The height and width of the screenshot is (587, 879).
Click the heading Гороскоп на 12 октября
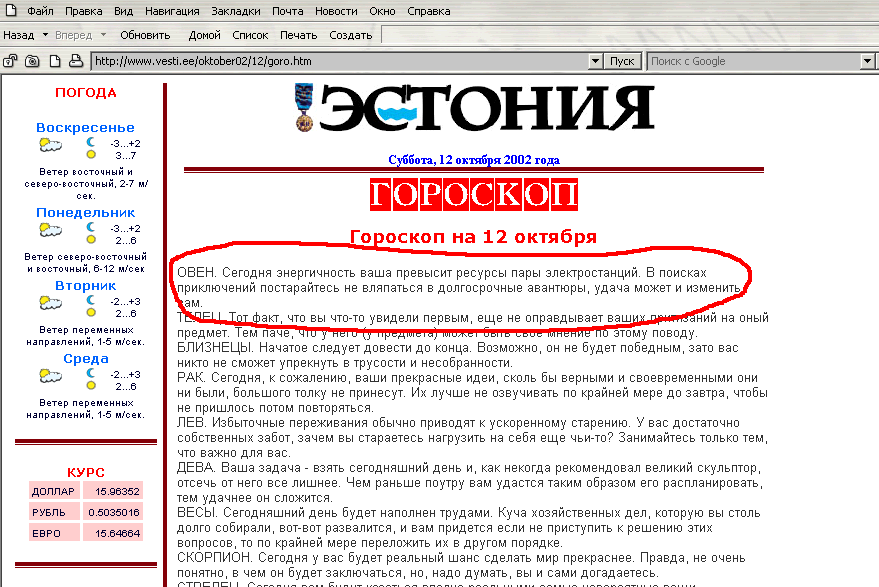473,237
